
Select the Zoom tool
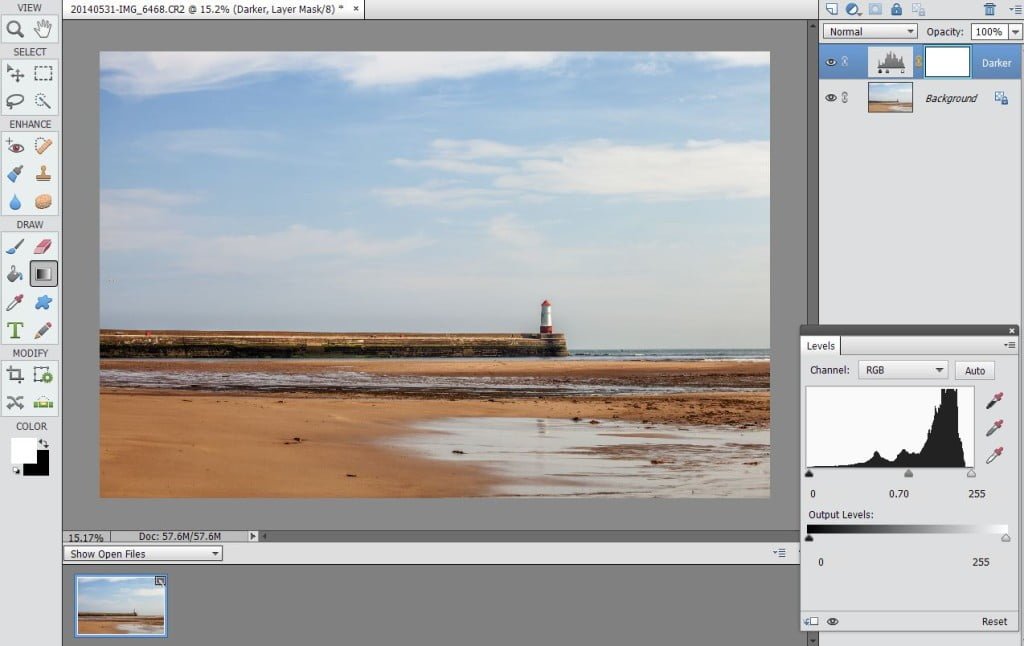(x=15, y=29)
